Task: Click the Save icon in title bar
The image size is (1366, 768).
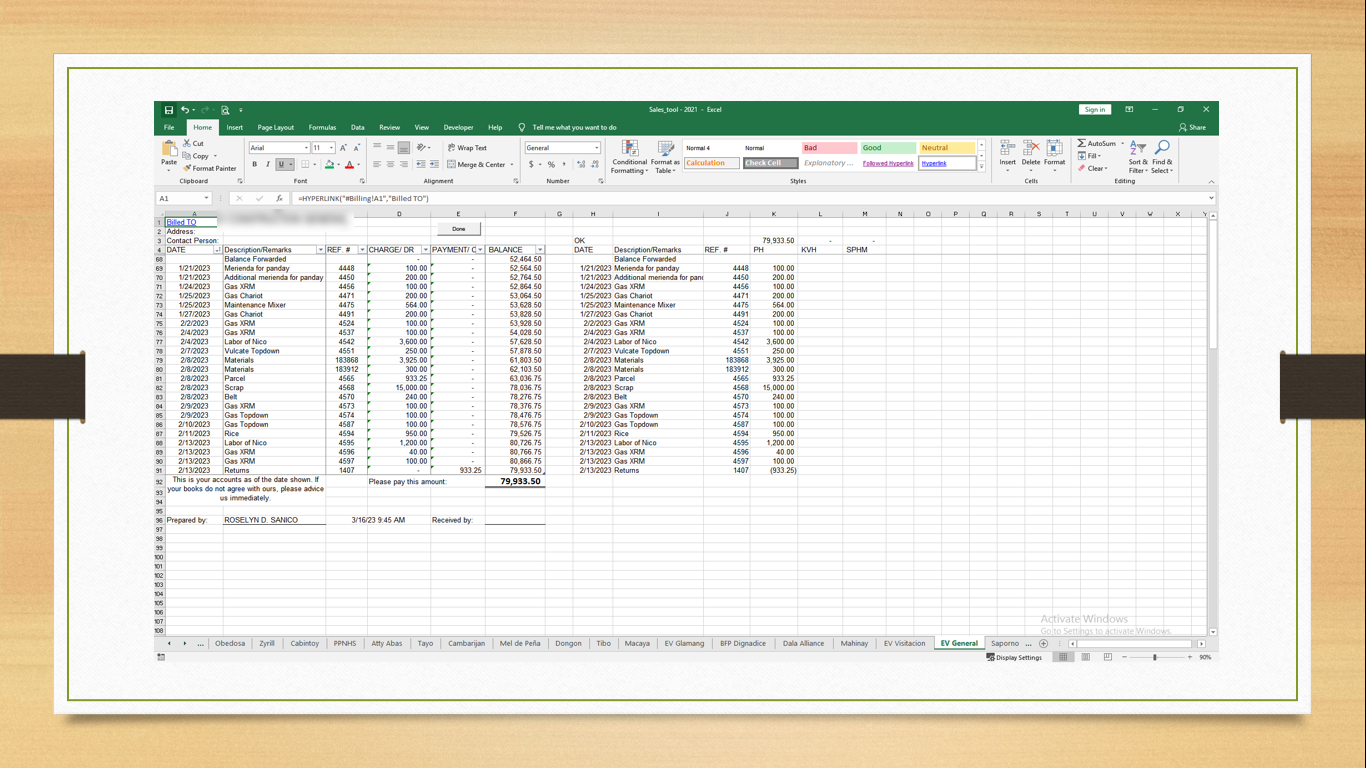Action: pyautogui.click(x=169, y=110)
